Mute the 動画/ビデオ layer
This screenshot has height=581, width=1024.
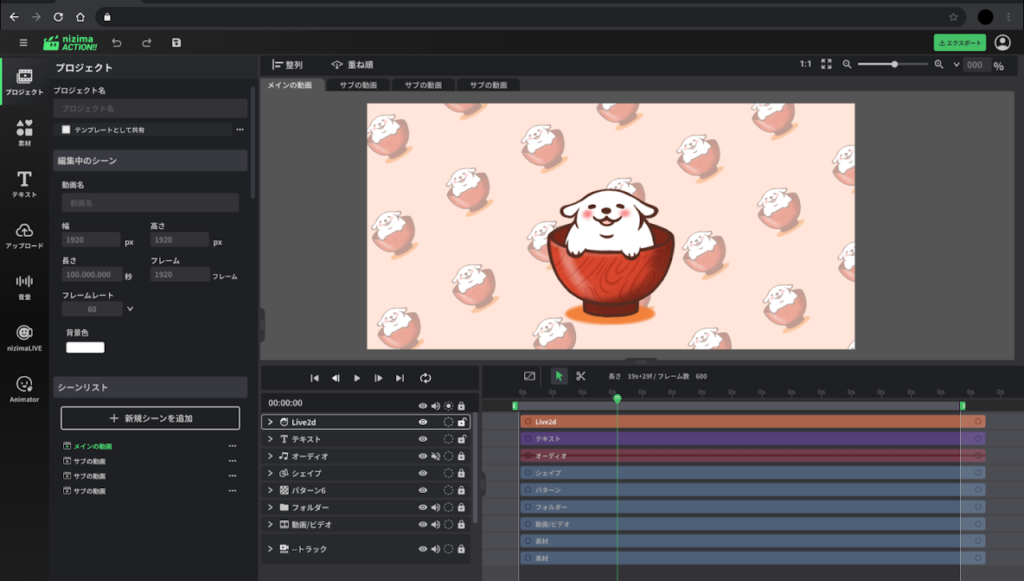point(436,524)
